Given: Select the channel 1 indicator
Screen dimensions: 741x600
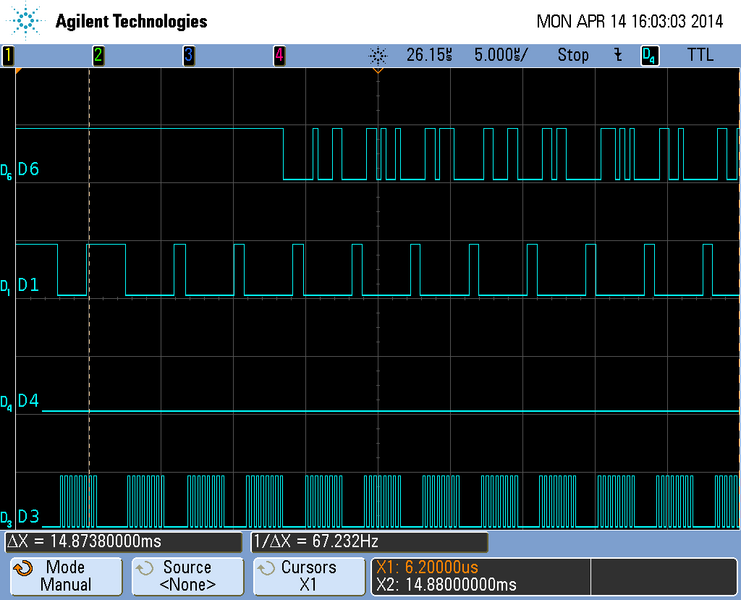Looking at the screenshot, I should [9, 55].
